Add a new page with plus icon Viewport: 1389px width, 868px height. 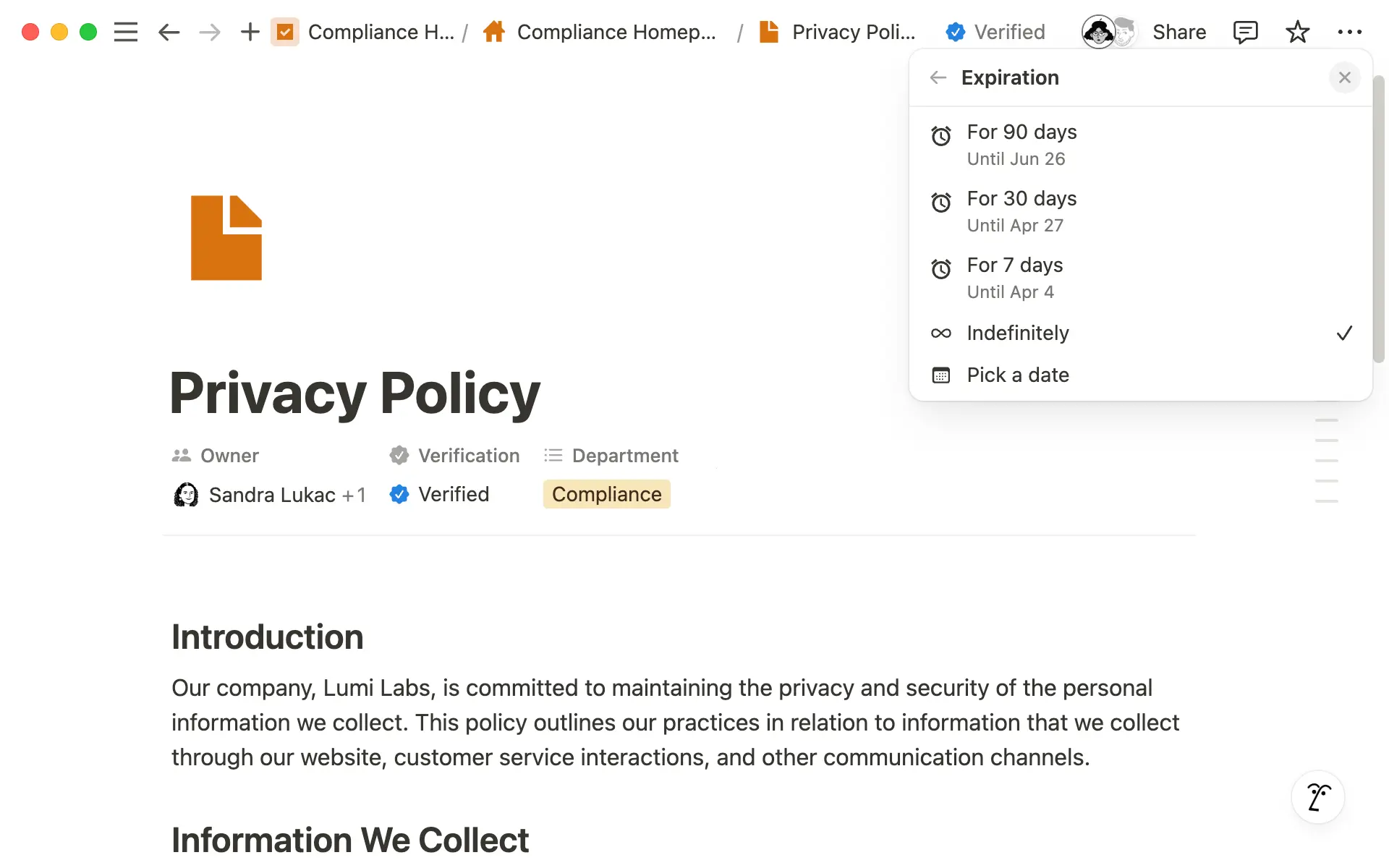coord(250,32)
